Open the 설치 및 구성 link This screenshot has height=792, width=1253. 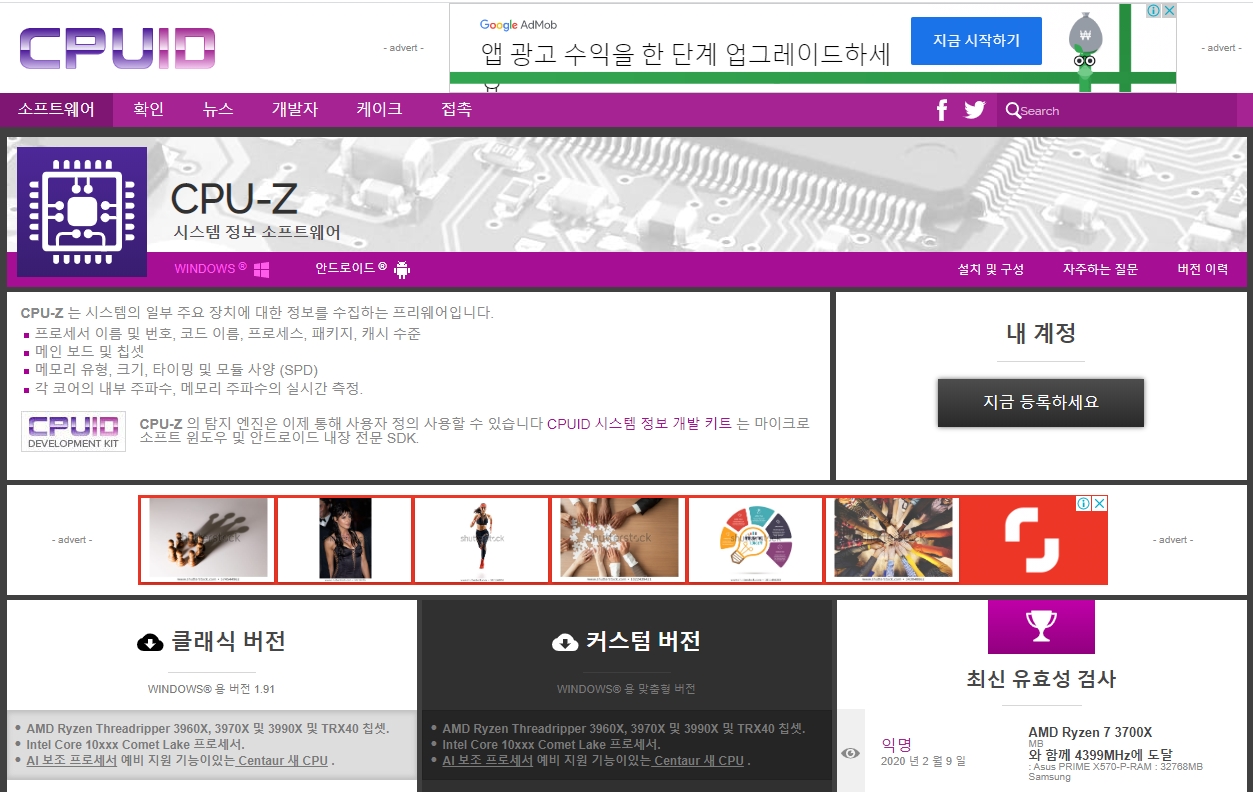click(991, 270)
